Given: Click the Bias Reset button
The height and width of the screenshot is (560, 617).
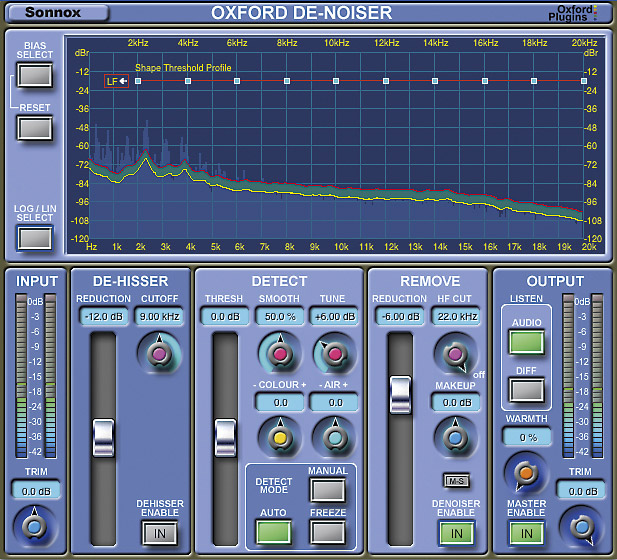Looking at the screenshot, I should coord(35,128).
